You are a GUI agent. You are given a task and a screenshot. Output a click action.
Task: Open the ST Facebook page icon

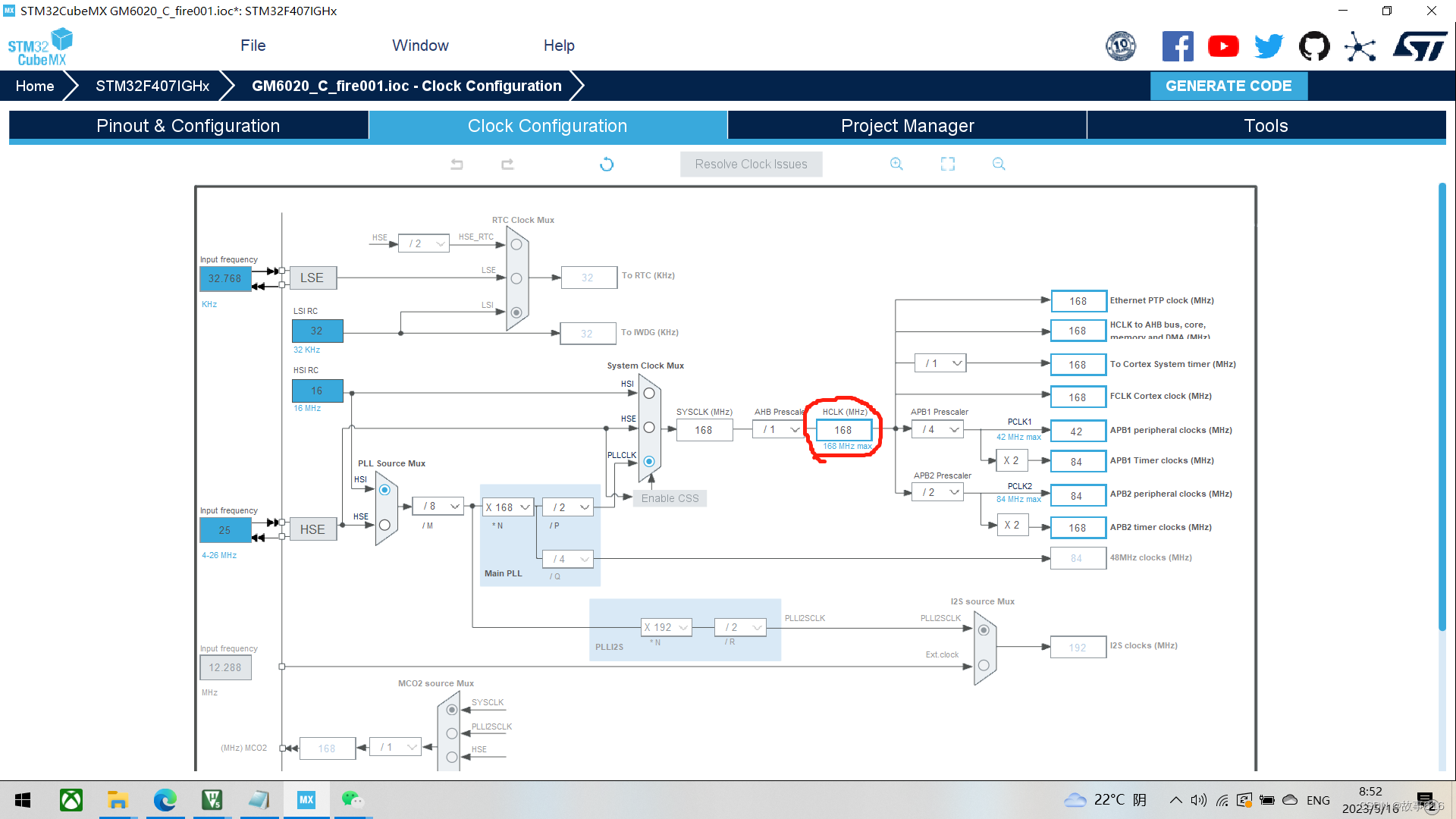coord(1178,46)
